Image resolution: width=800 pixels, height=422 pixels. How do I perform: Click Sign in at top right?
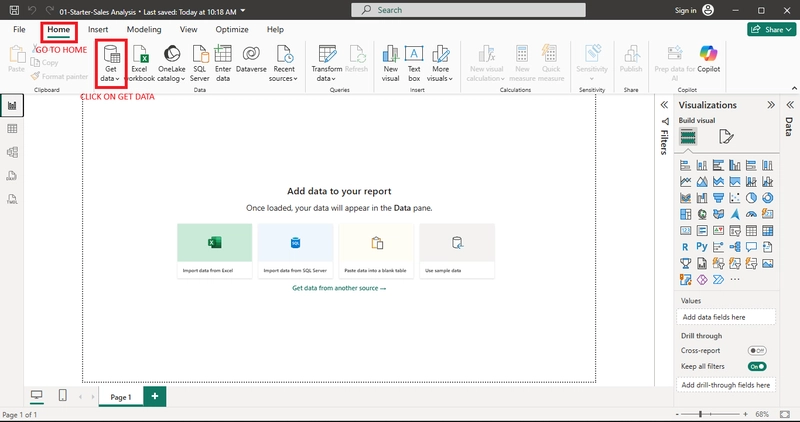click(685, 10)
